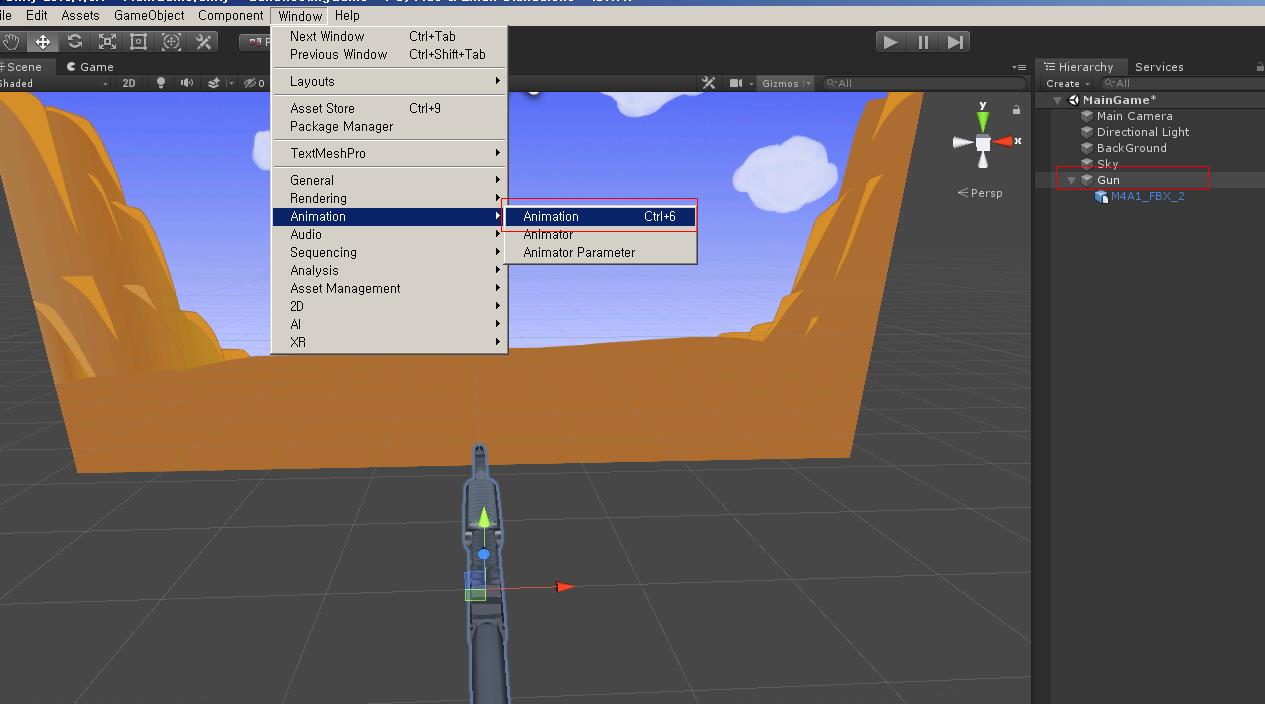This screenshot has width=1265, height=704.
Task: Open the Edit menu
Action: point(37,15)
